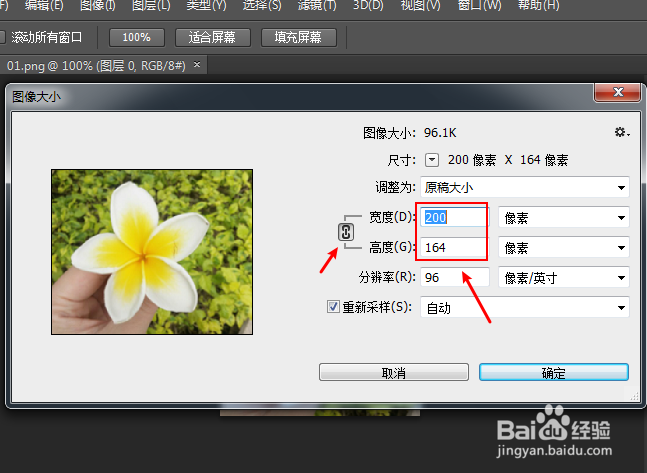Viewport: 647px width, 473px height.
Task: Click the 取消 button
Action: point(394,372)
